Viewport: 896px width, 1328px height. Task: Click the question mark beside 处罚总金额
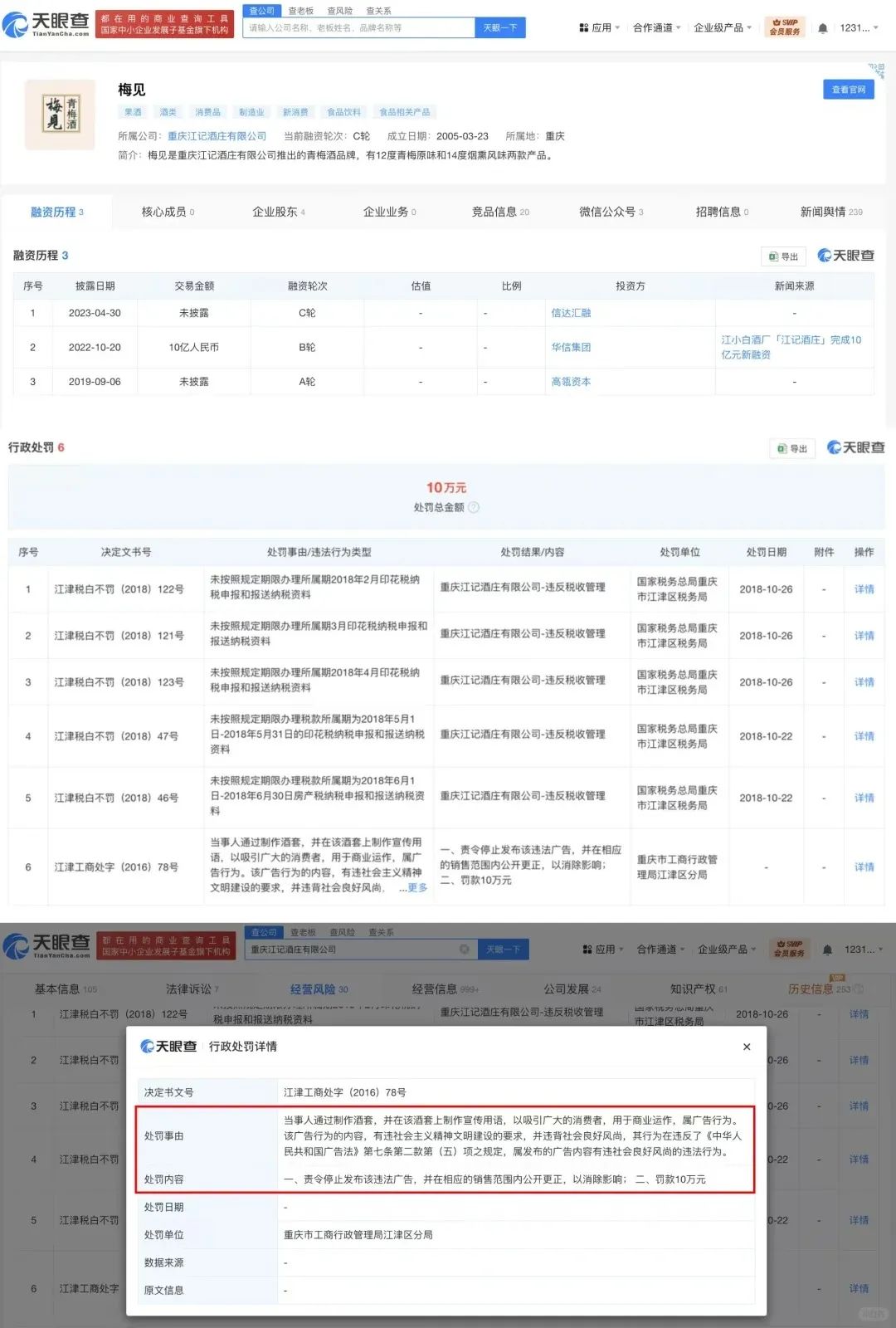click(474, 507)
